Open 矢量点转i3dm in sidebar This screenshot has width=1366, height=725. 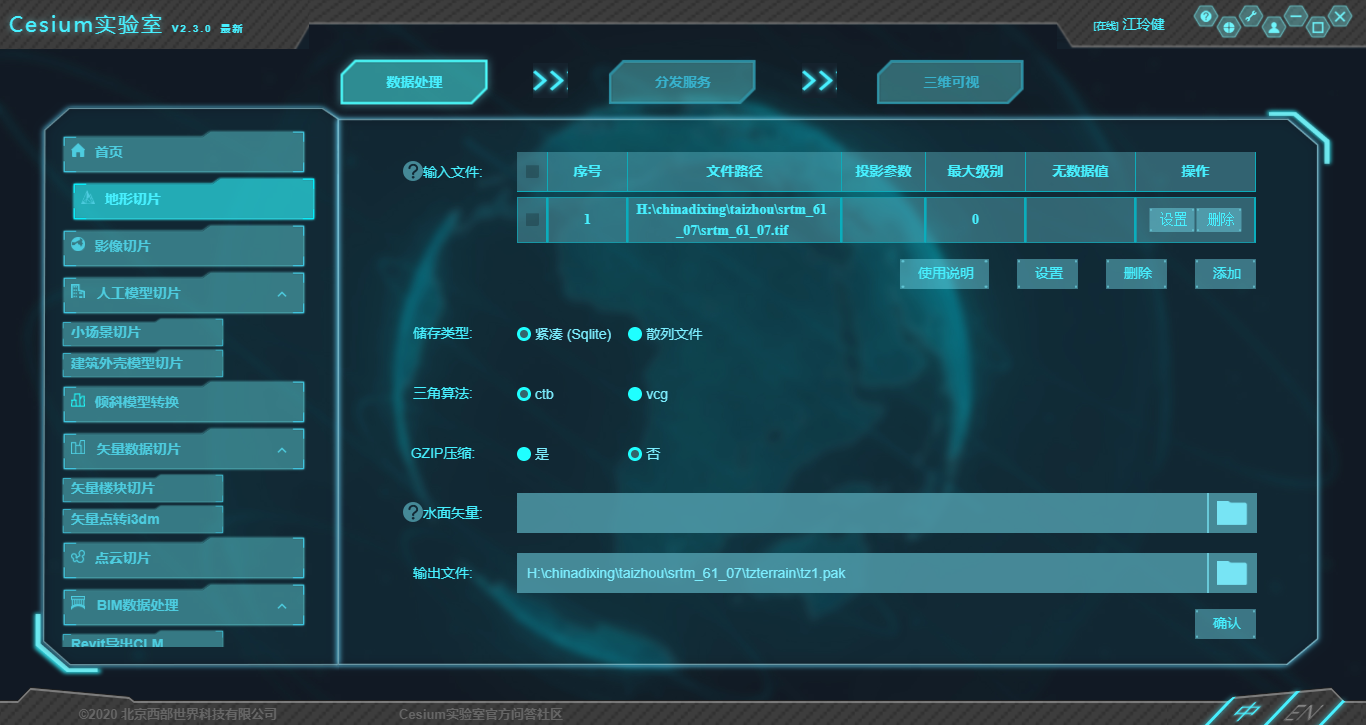143,519
